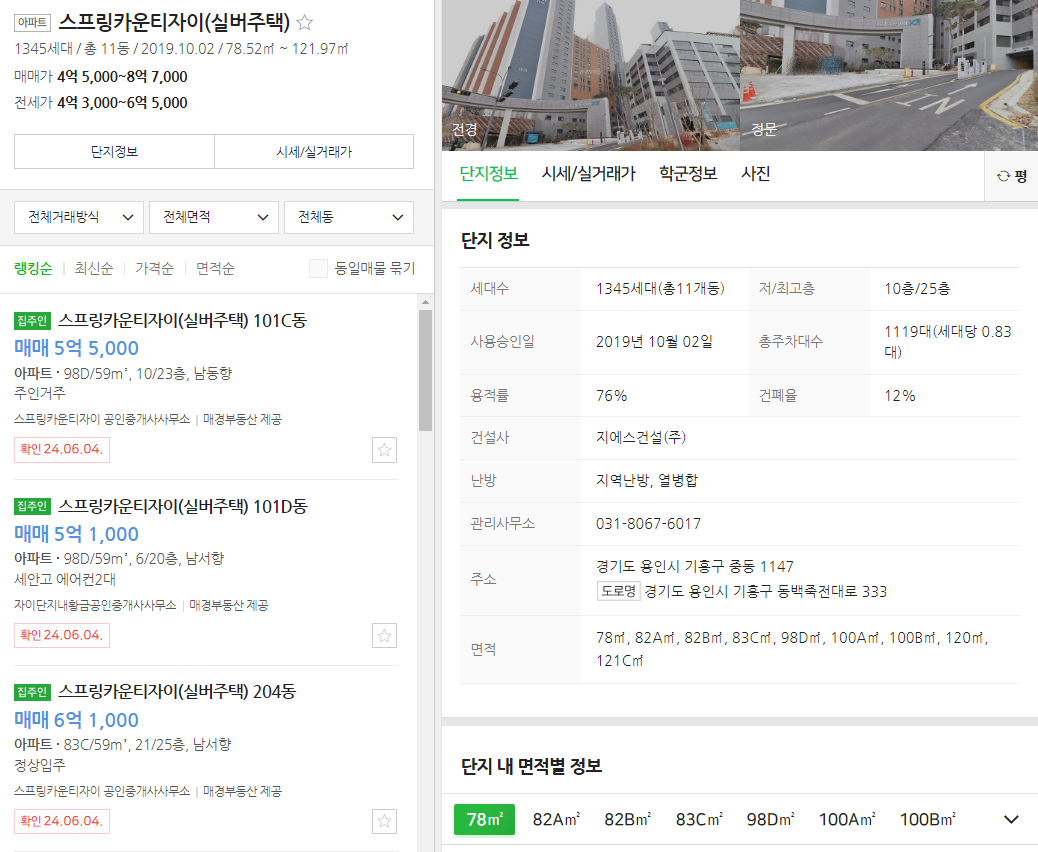Viewport: 1038px width, 852px height.
Task: Click the 도로명 address badge
Action: [618, 591]
